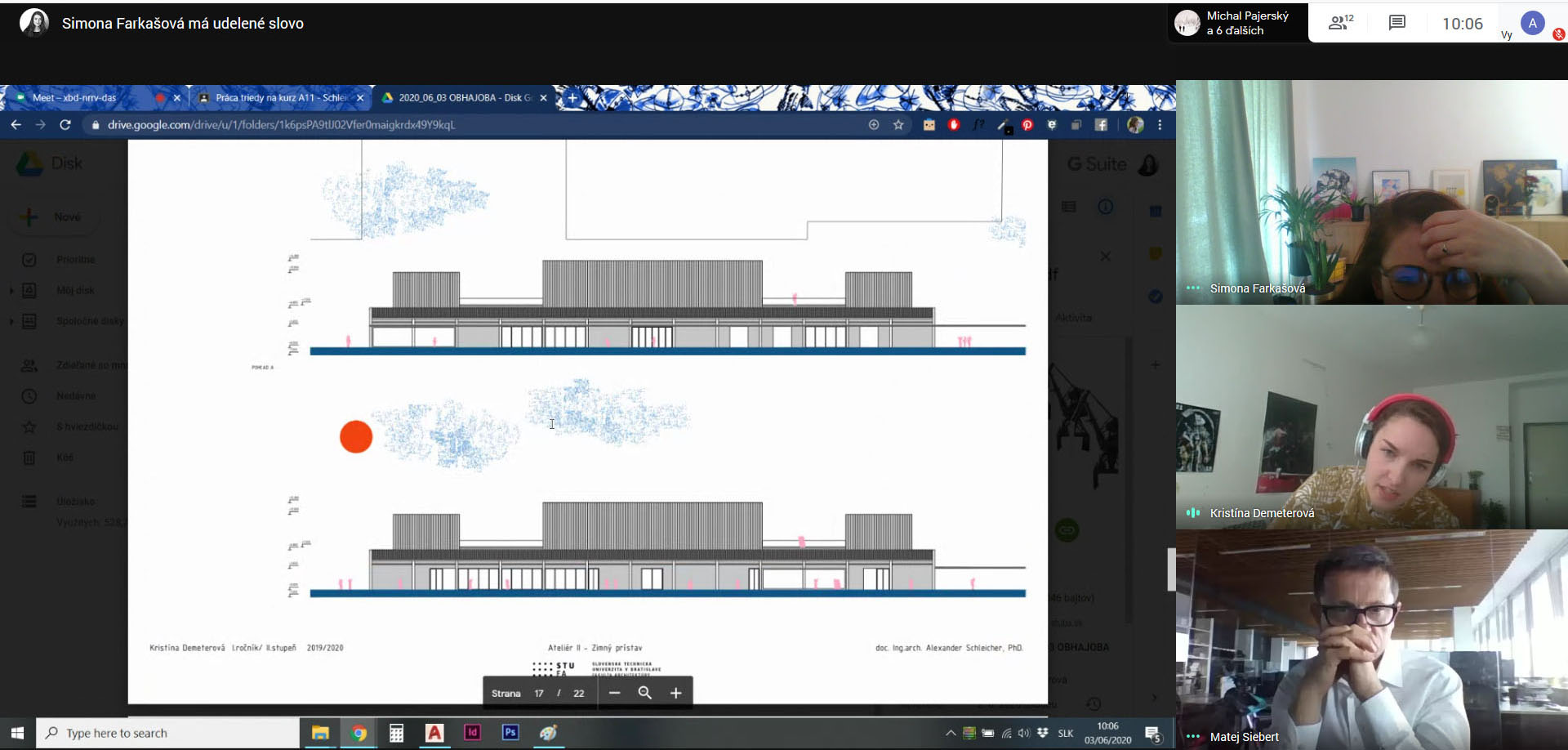Expand the Spoločné disky tree arrow
Screen dimensions: 1568x750
pyautogui.click(x=11, y=321)
